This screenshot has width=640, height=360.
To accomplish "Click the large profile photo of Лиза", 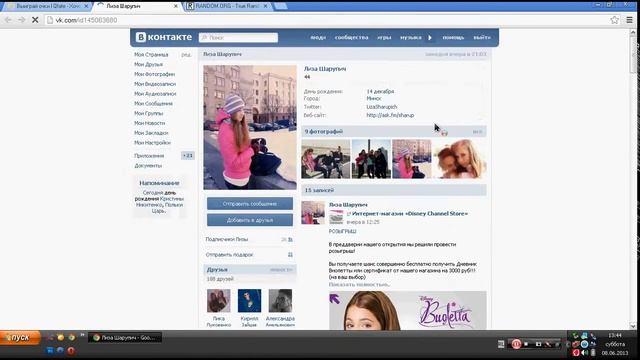I will coord(250,127).
